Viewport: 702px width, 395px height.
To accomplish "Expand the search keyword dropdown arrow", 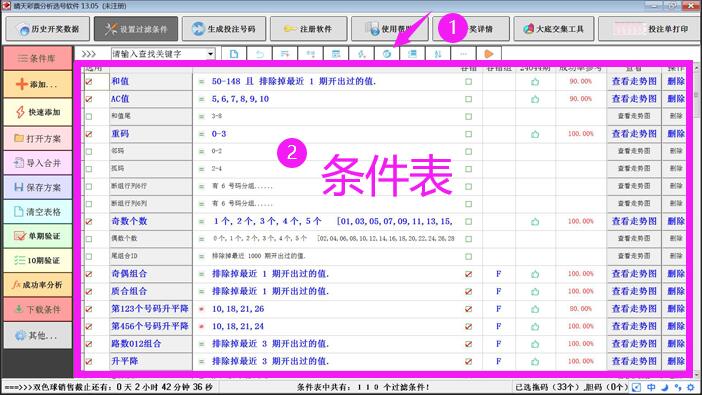I will 210,54.
